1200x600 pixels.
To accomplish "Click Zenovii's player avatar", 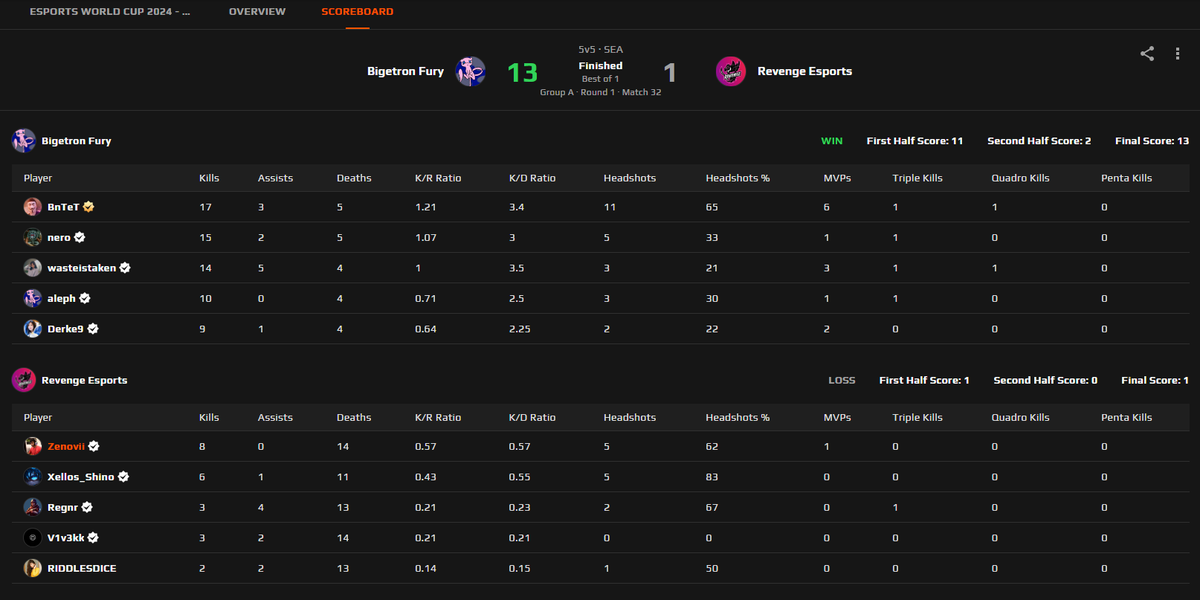I will [30, 446].
